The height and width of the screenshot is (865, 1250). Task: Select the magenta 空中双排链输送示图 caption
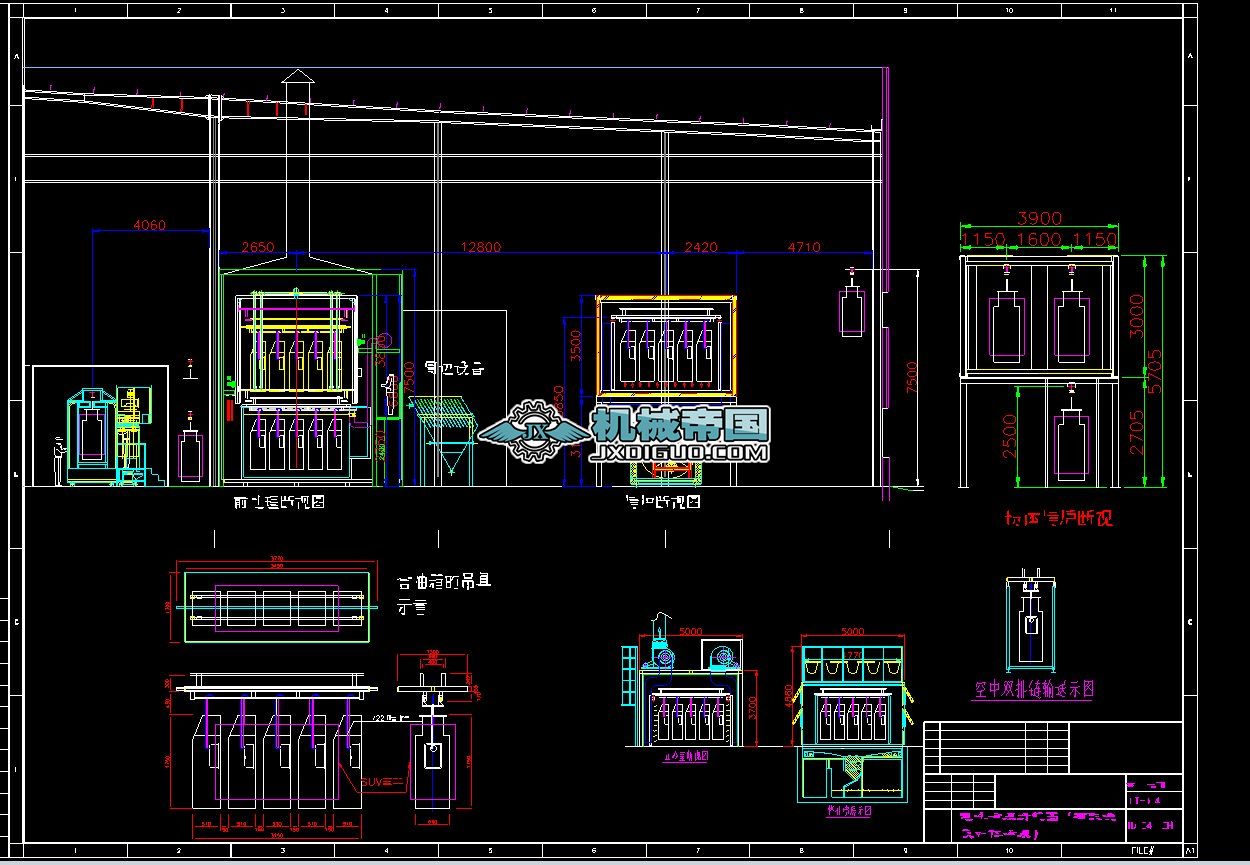coord(1033,689)
